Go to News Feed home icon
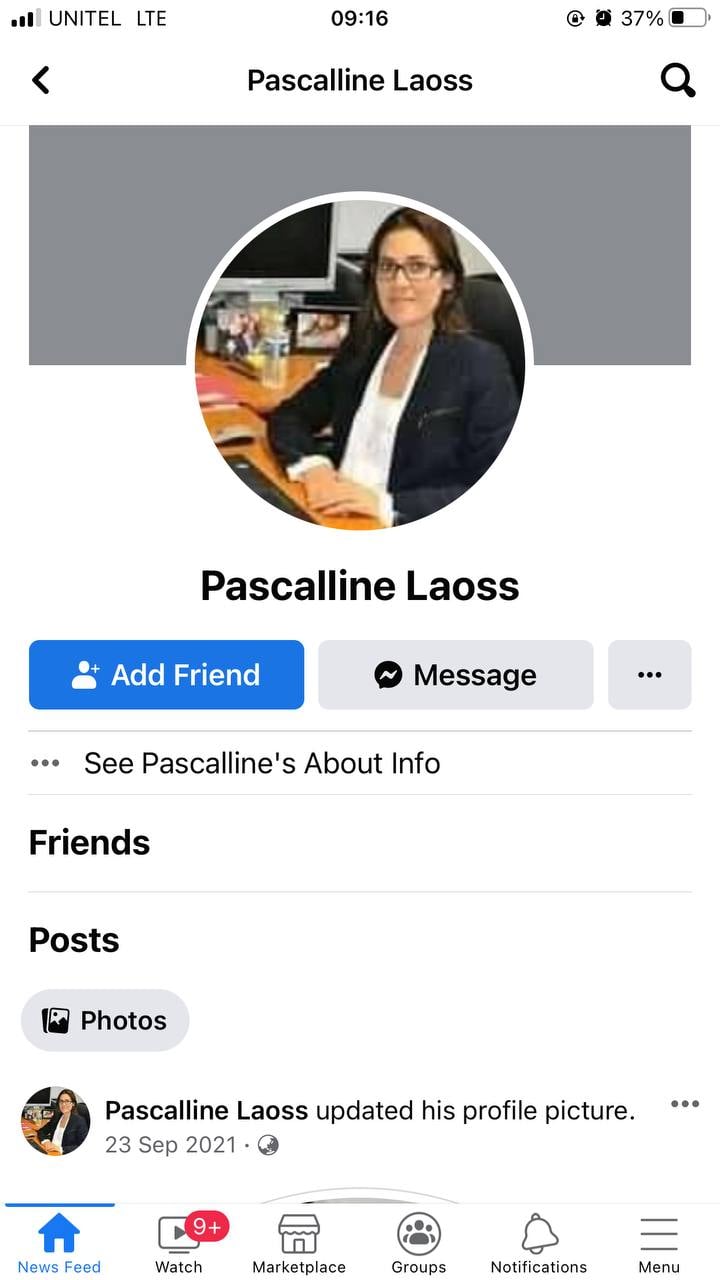 coord(59,1233)
